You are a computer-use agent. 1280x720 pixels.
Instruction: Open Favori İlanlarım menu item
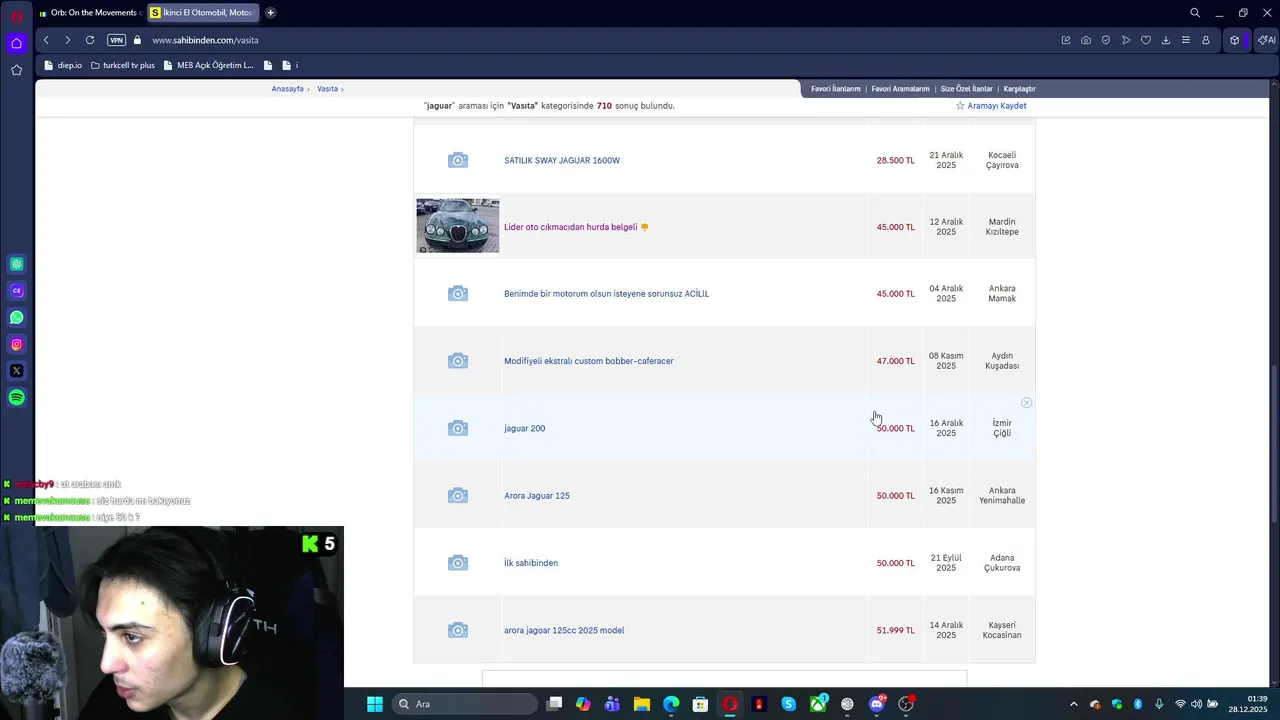(835, 89)
